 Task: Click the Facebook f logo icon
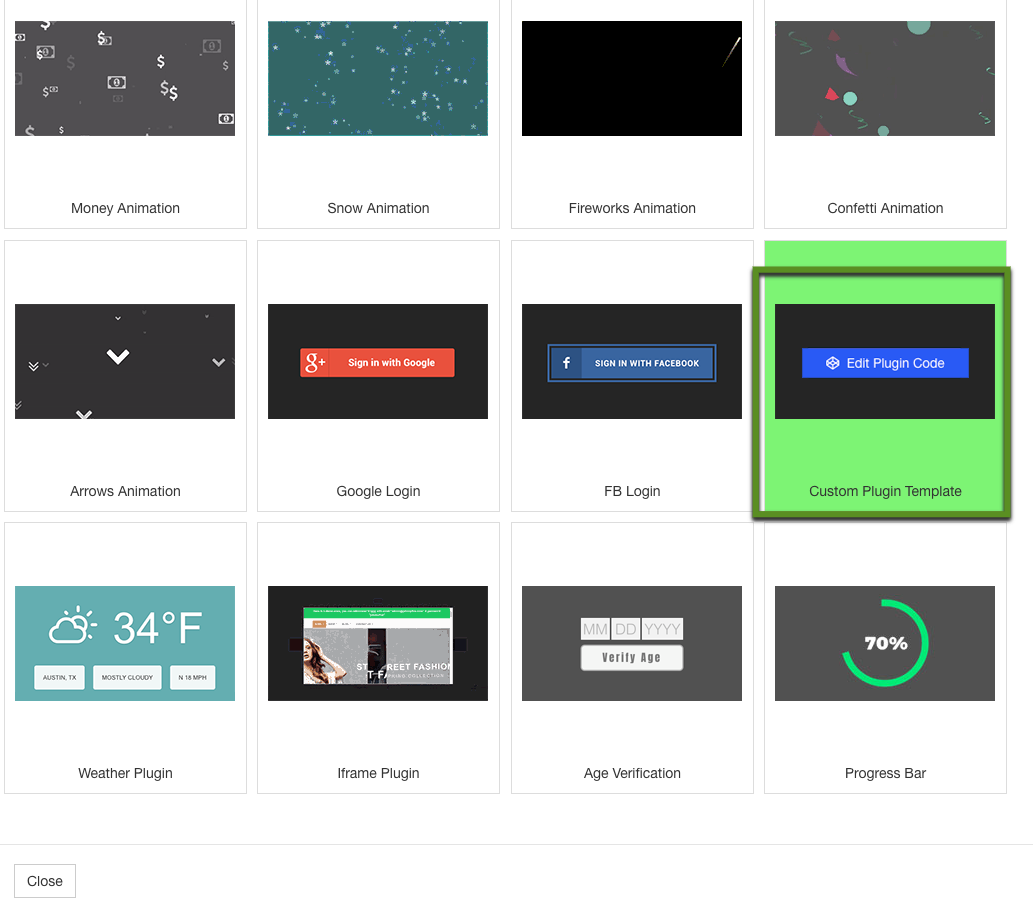pos(566,363)
